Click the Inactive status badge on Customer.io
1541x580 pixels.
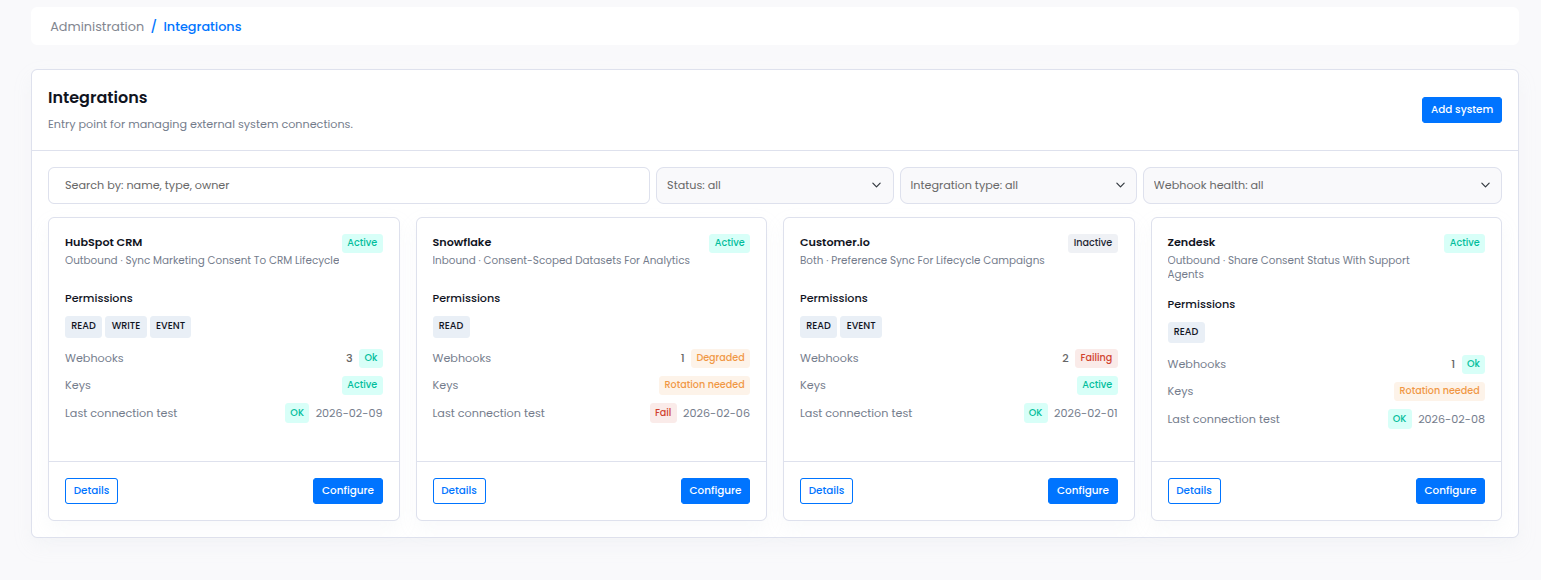(x=1092, y=242)
